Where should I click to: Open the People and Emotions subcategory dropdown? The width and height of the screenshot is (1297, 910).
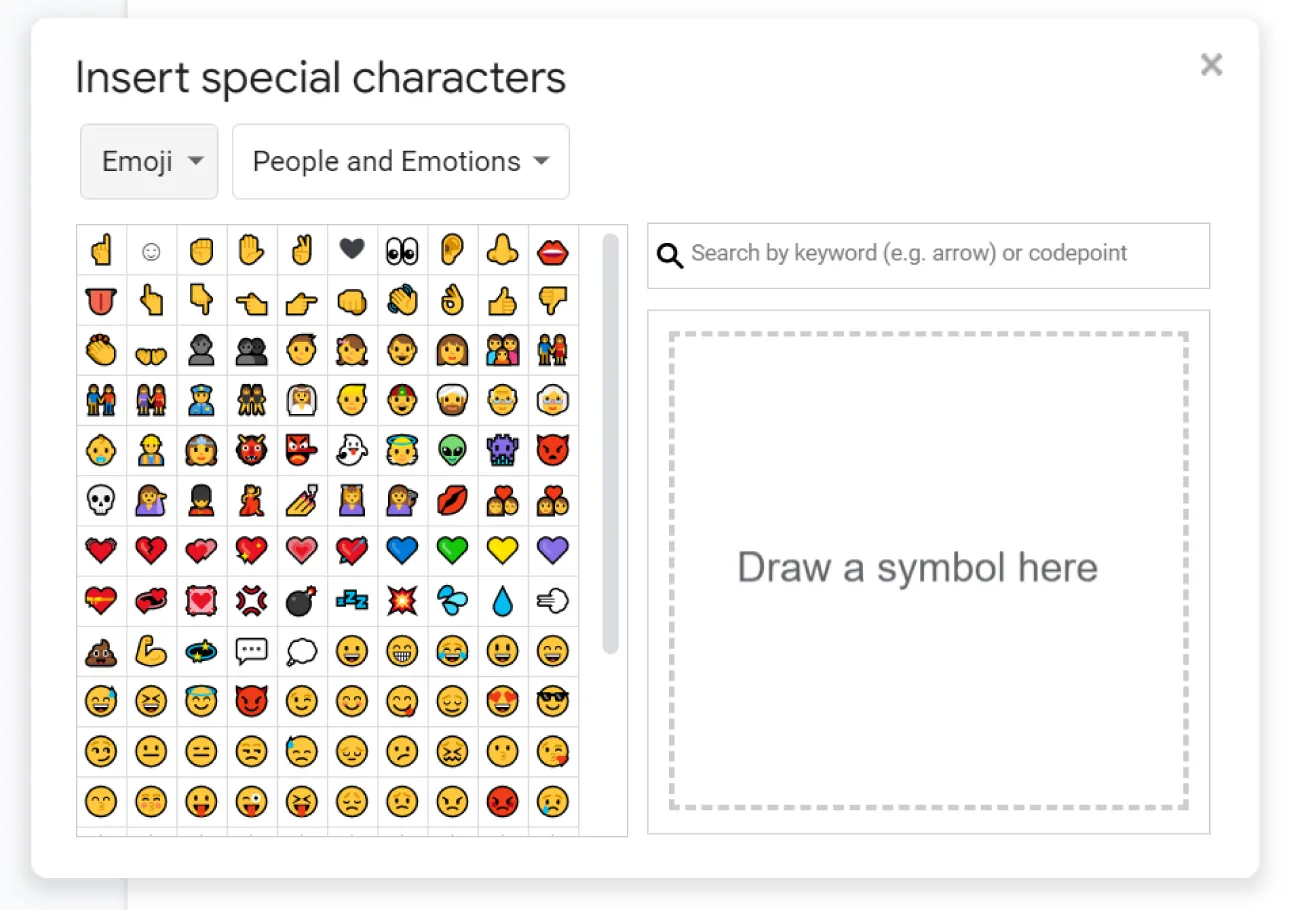point(400,161)
